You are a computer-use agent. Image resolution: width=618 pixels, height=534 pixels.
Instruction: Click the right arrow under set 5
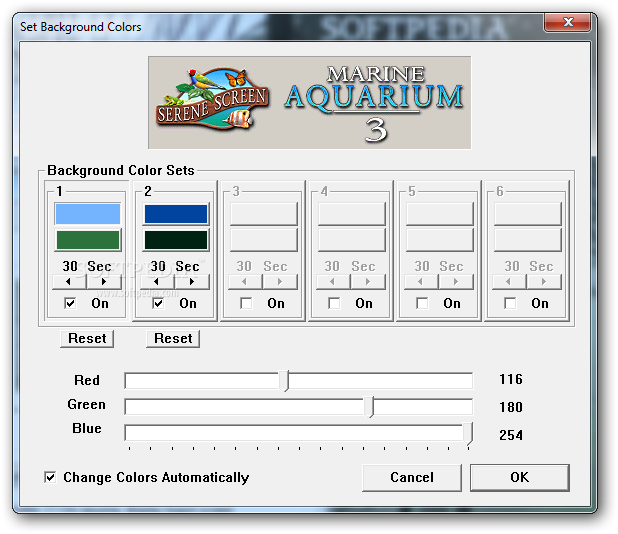[x=456, y=282]
